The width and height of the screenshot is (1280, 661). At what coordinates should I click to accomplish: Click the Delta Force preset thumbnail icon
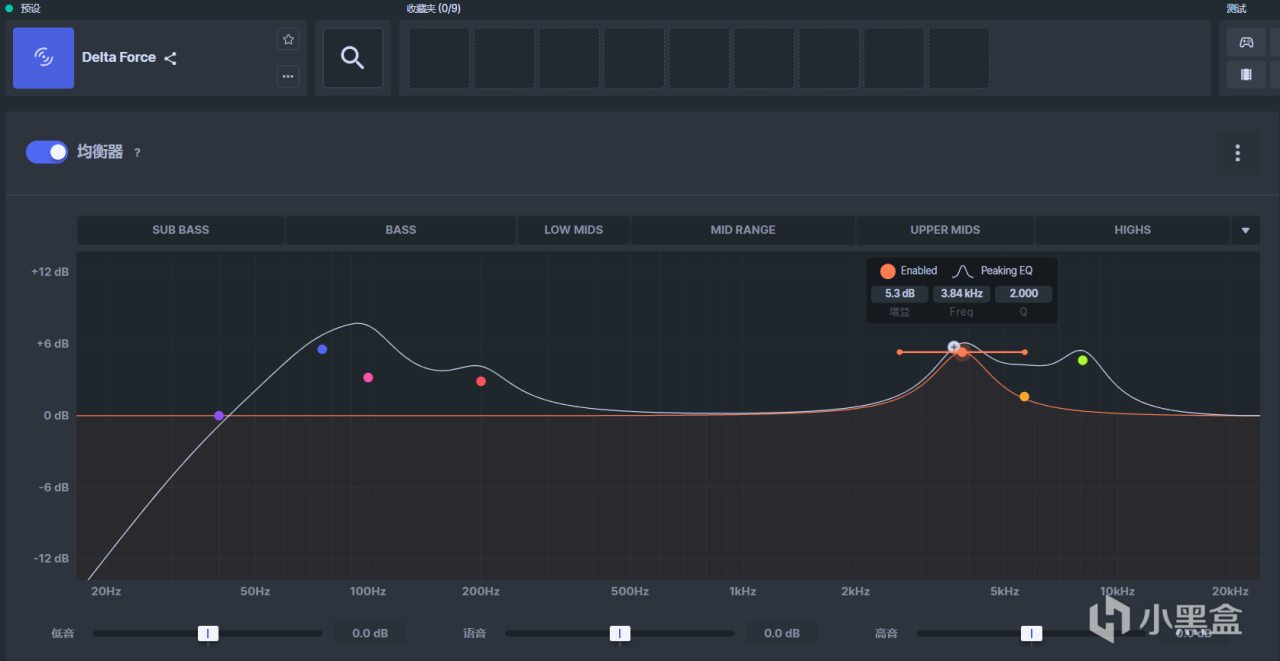click(x=43, y=58)
